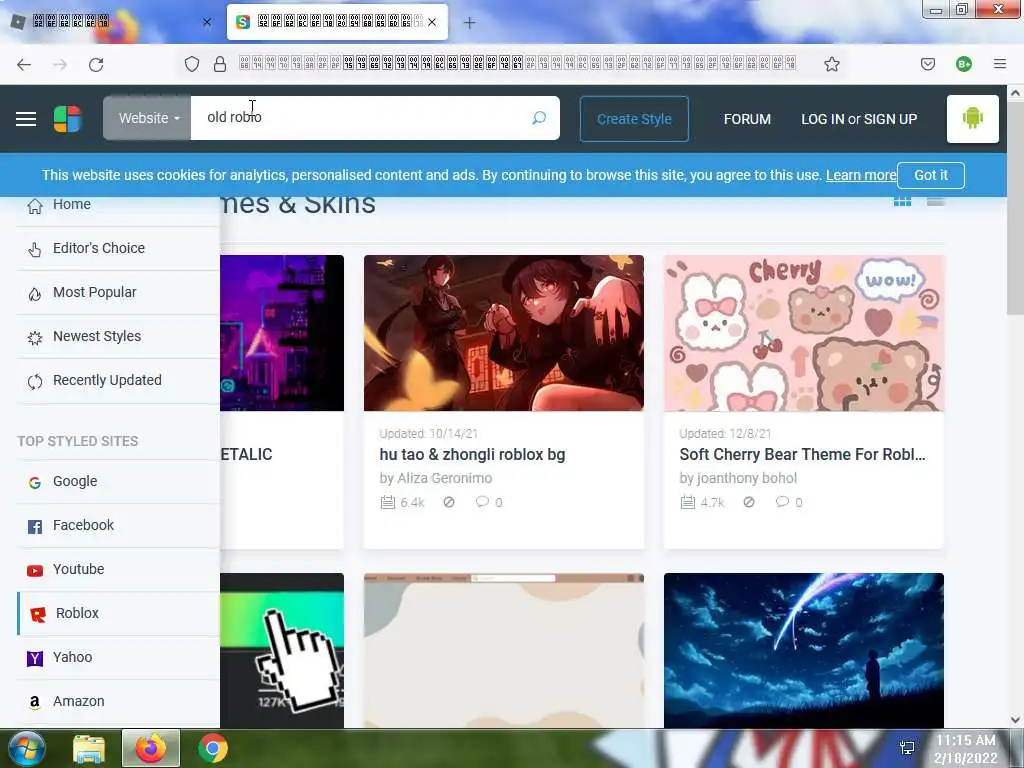The width and height of the screenshot is (1024, 768).
Task: Open the night sky comet thumbnail
Action: pos(803,650)
